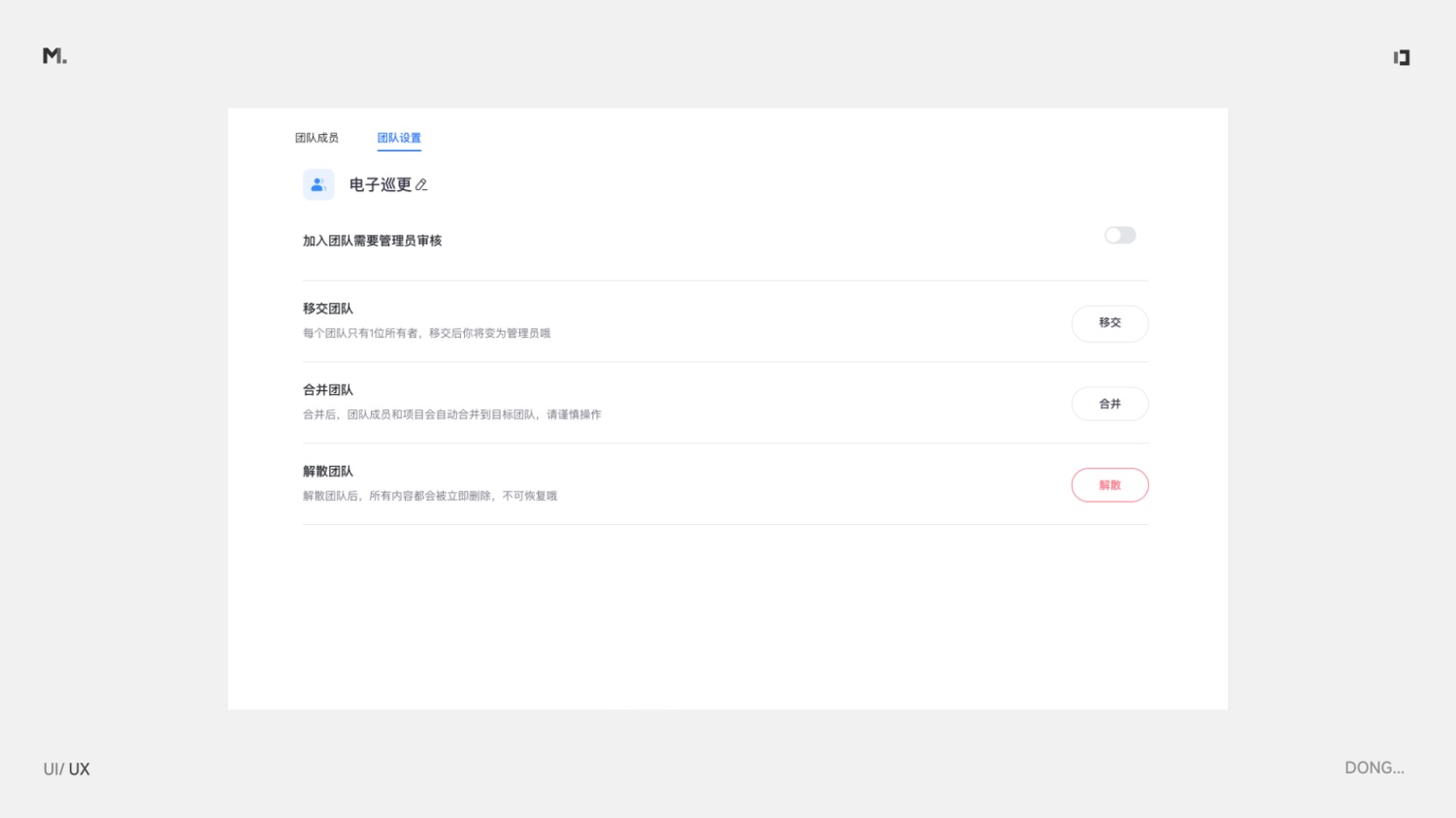This screenshot has height=818, width=1456.
Task: Click the blue team avatar icon
Action: point(318,184)
